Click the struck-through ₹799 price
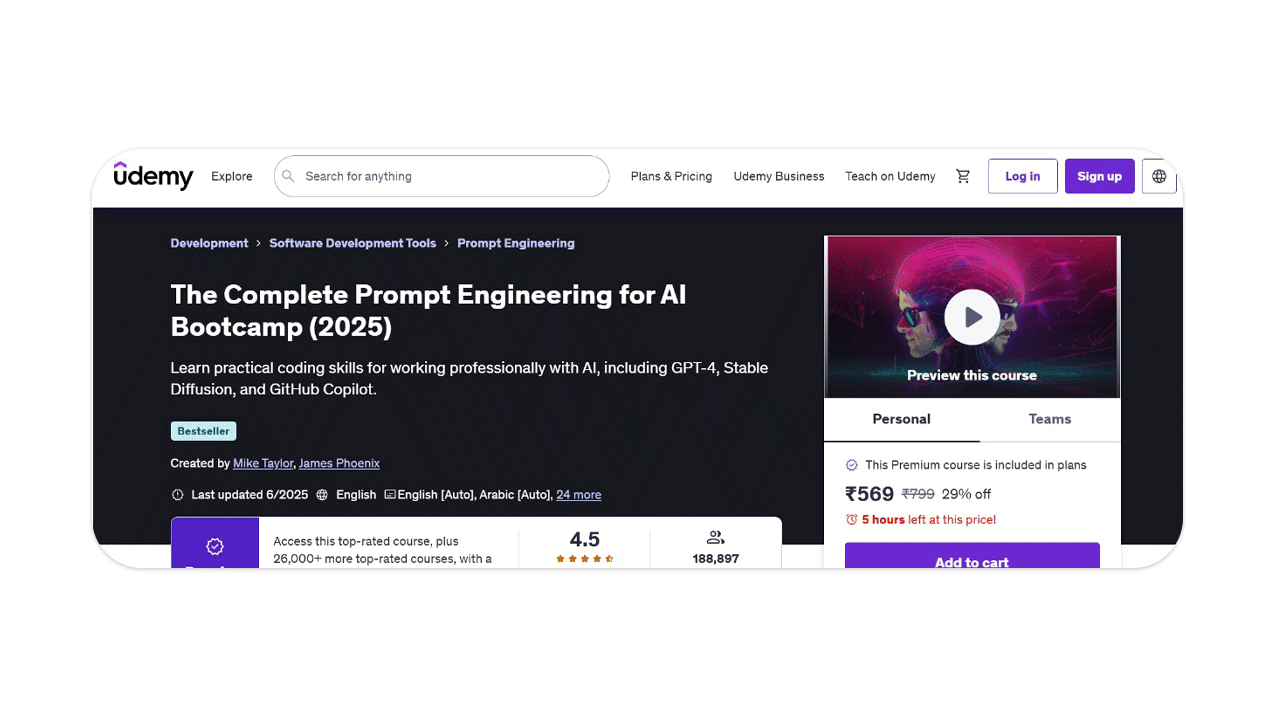The image size is (1280, 720). coord(918,494)
